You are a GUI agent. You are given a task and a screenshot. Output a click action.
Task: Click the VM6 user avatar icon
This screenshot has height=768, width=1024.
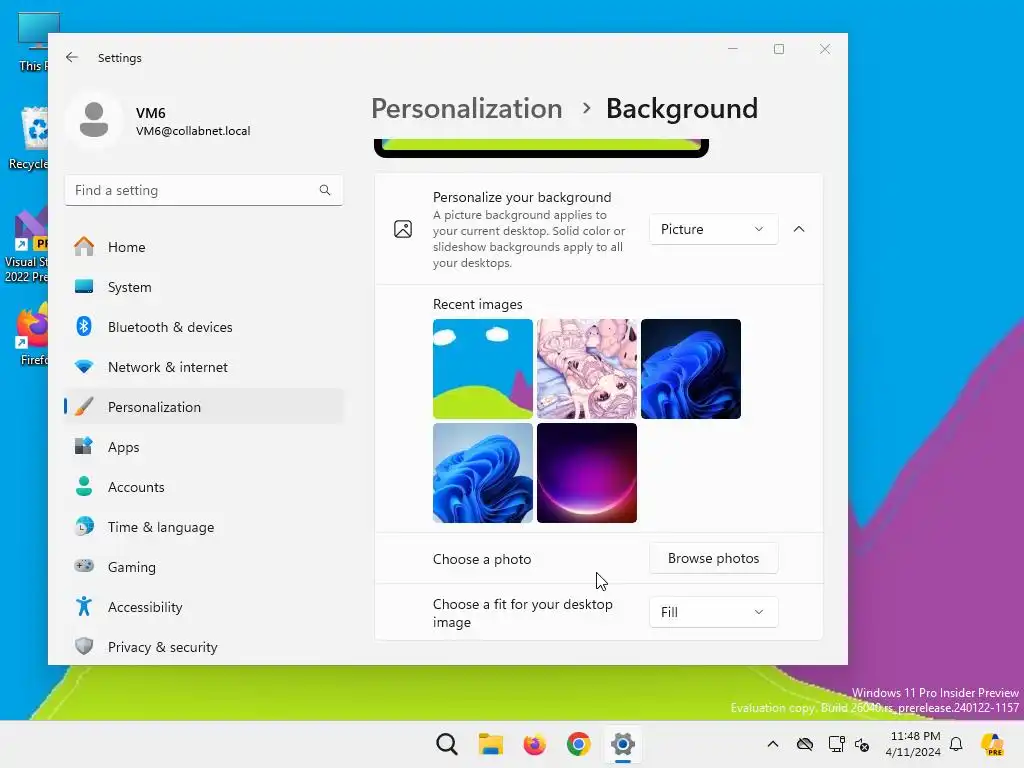94,120
